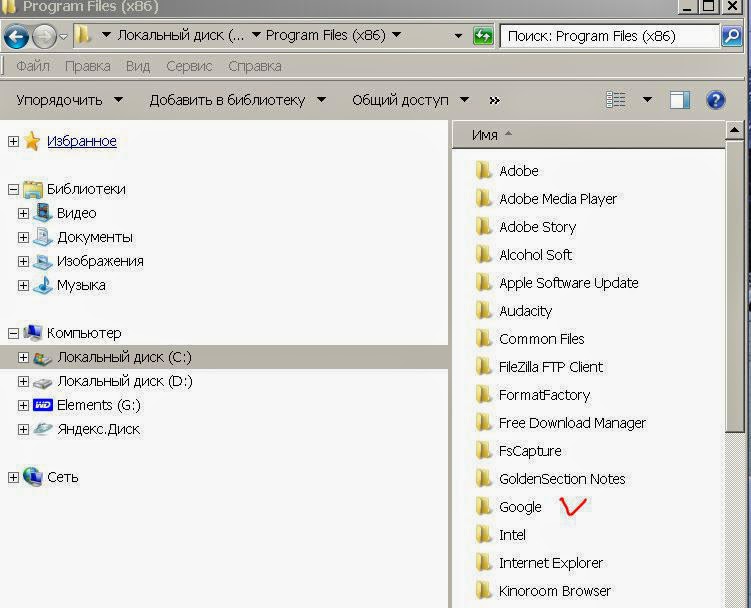Click scrollbar up arrow in file list
The height and width of the screenshot is (608, 751).
point(734,130)
